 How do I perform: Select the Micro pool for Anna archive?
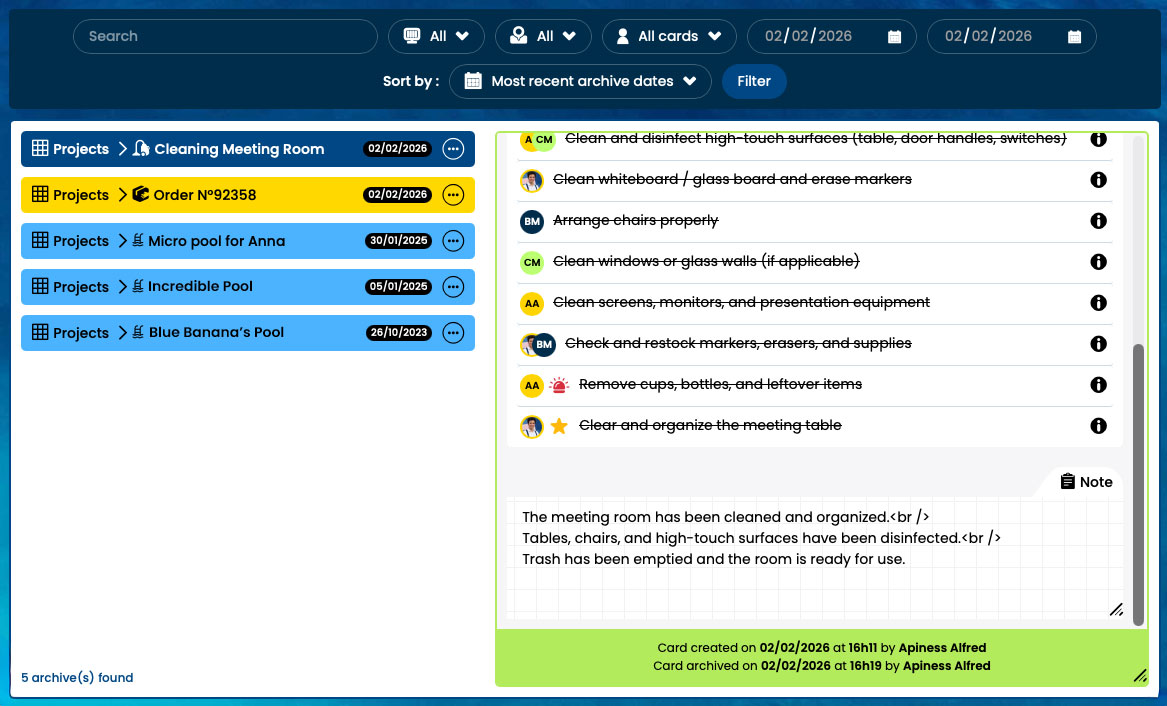coord(216,241)
